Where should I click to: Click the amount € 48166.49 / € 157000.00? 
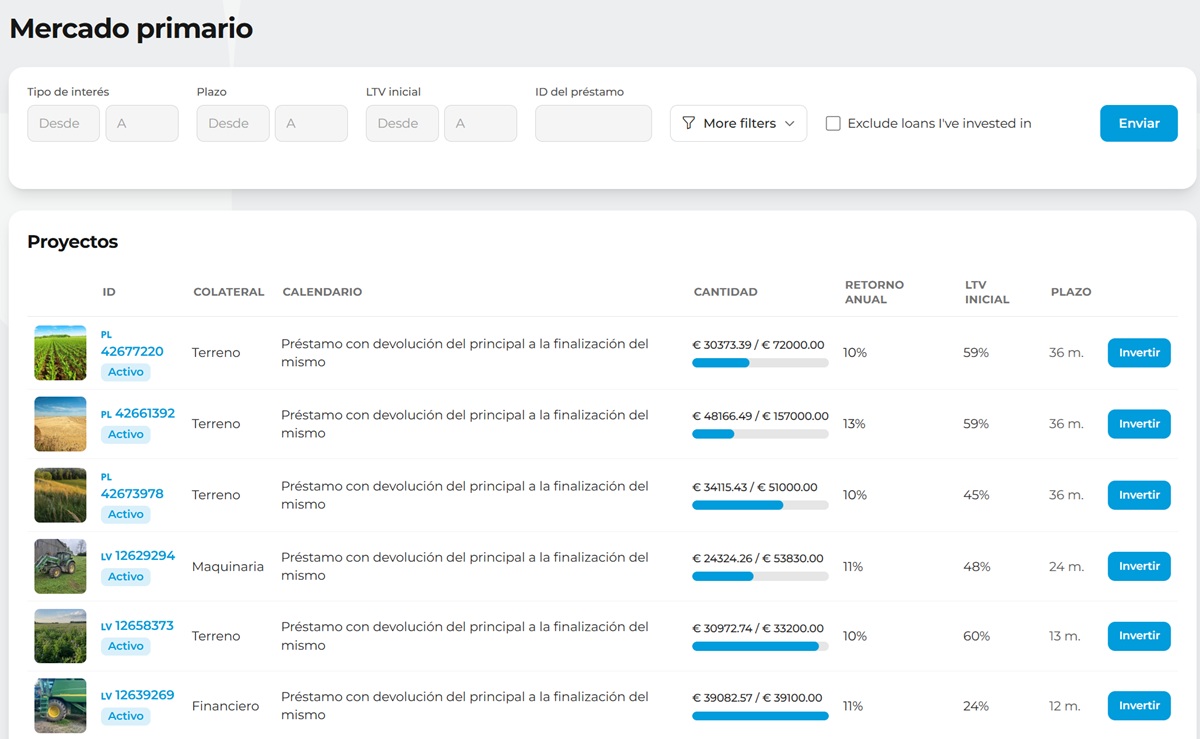coord(760,416)
